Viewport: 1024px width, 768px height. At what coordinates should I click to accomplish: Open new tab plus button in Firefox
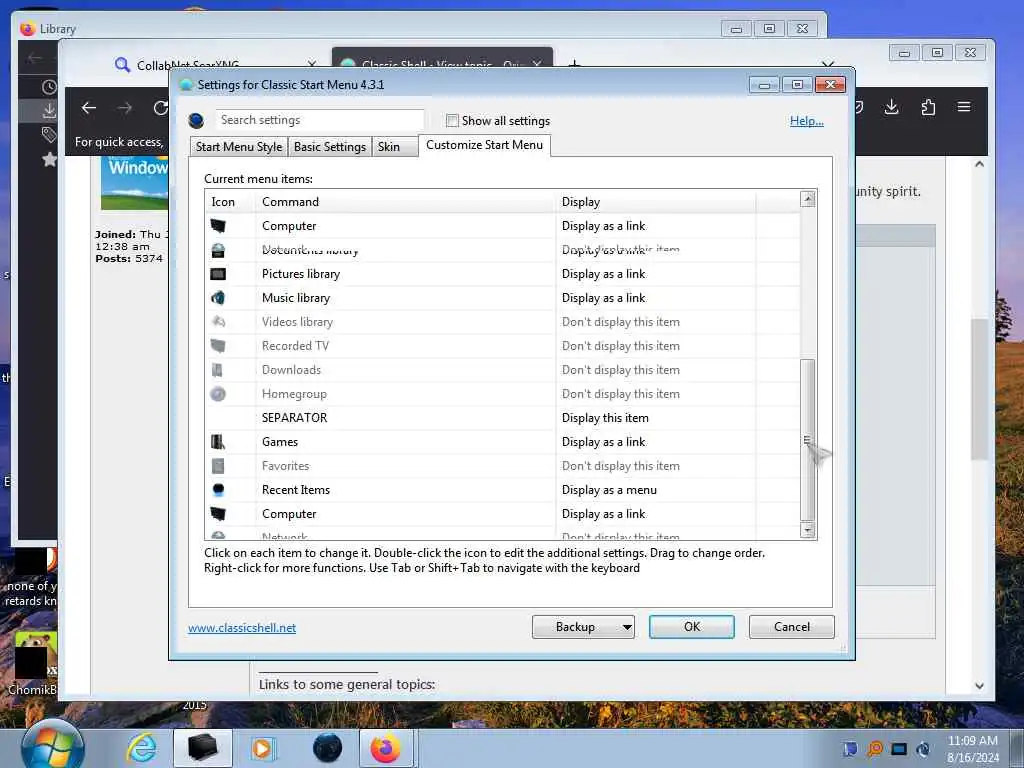574,64
